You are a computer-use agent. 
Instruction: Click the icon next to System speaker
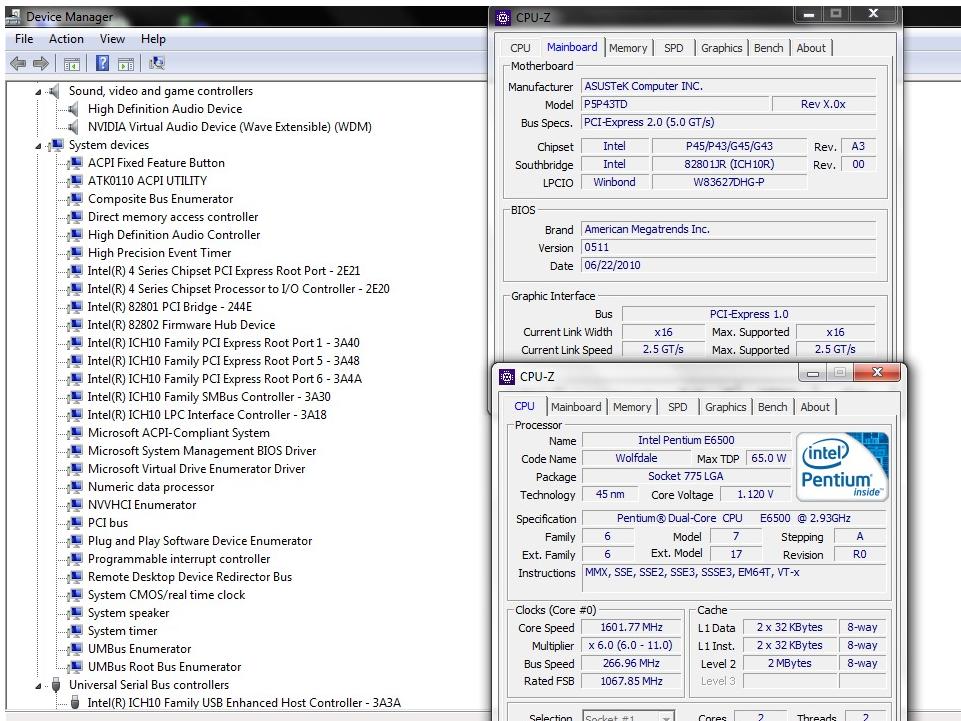[76, 613]
